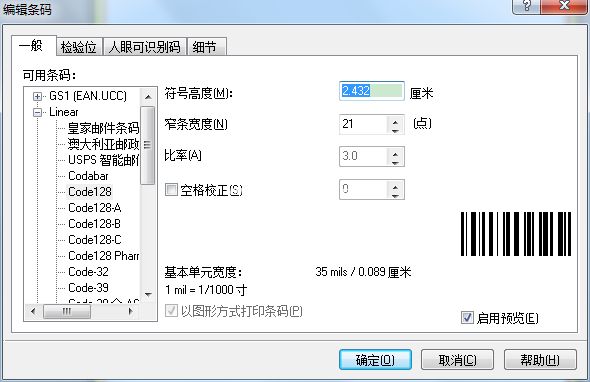Viewport: 590px width, 382px height.
Task: Switch to the 一般 tab
Action: click(33, 46)
